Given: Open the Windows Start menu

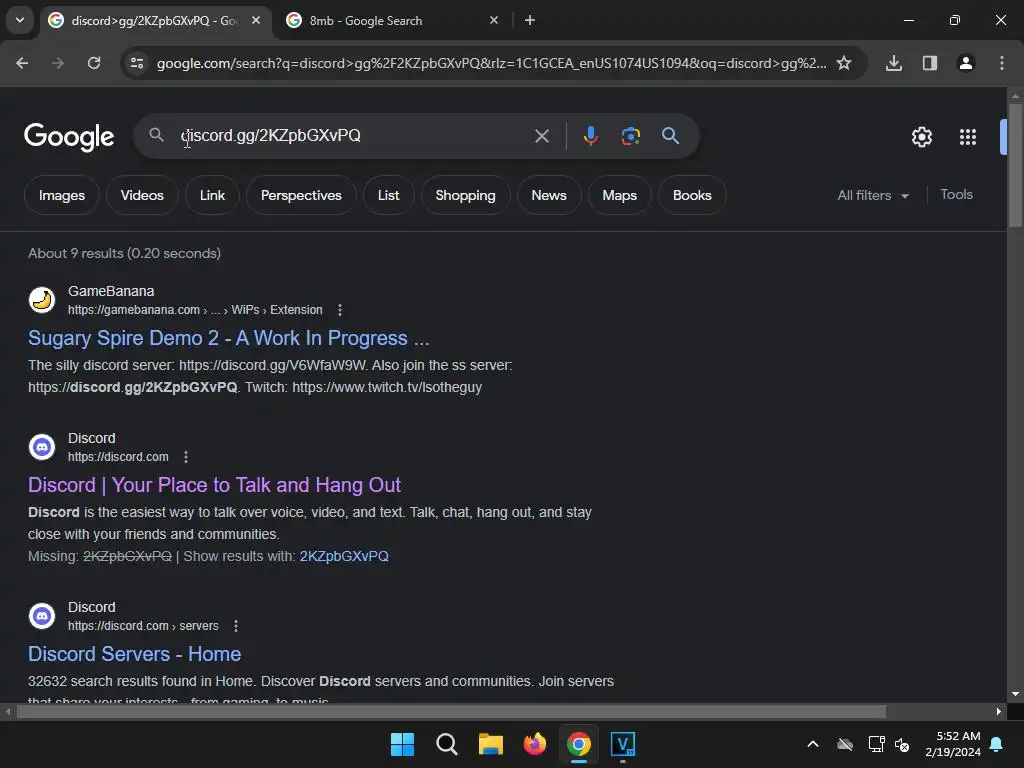Looking at the screenshot, I should click(402, 744).
